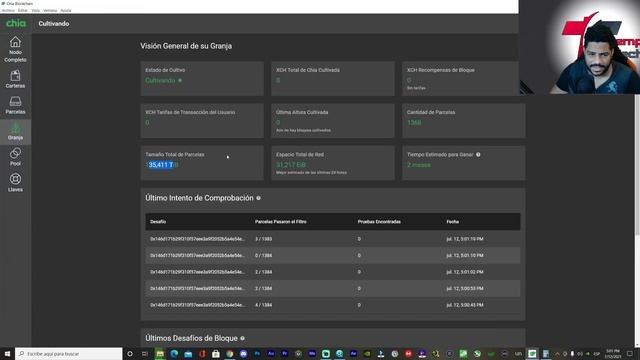The height and width of the screenshot is (360, 640).
Task: Open the Pool sidebar section
Action: click(x=16, y=157)
